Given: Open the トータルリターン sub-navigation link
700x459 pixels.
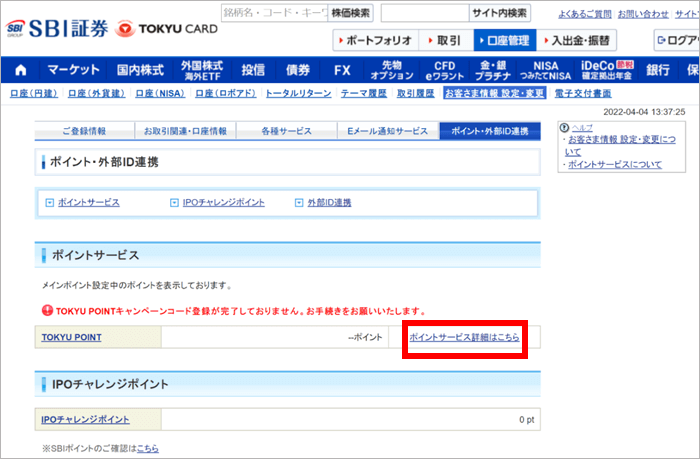Looking at the screenshot, I should click(299, 93).
